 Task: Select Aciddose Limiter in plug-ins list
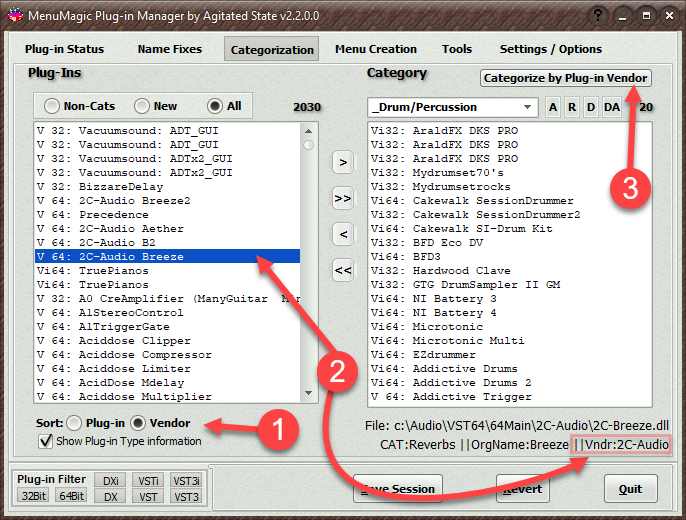click(x=168, y=369)
